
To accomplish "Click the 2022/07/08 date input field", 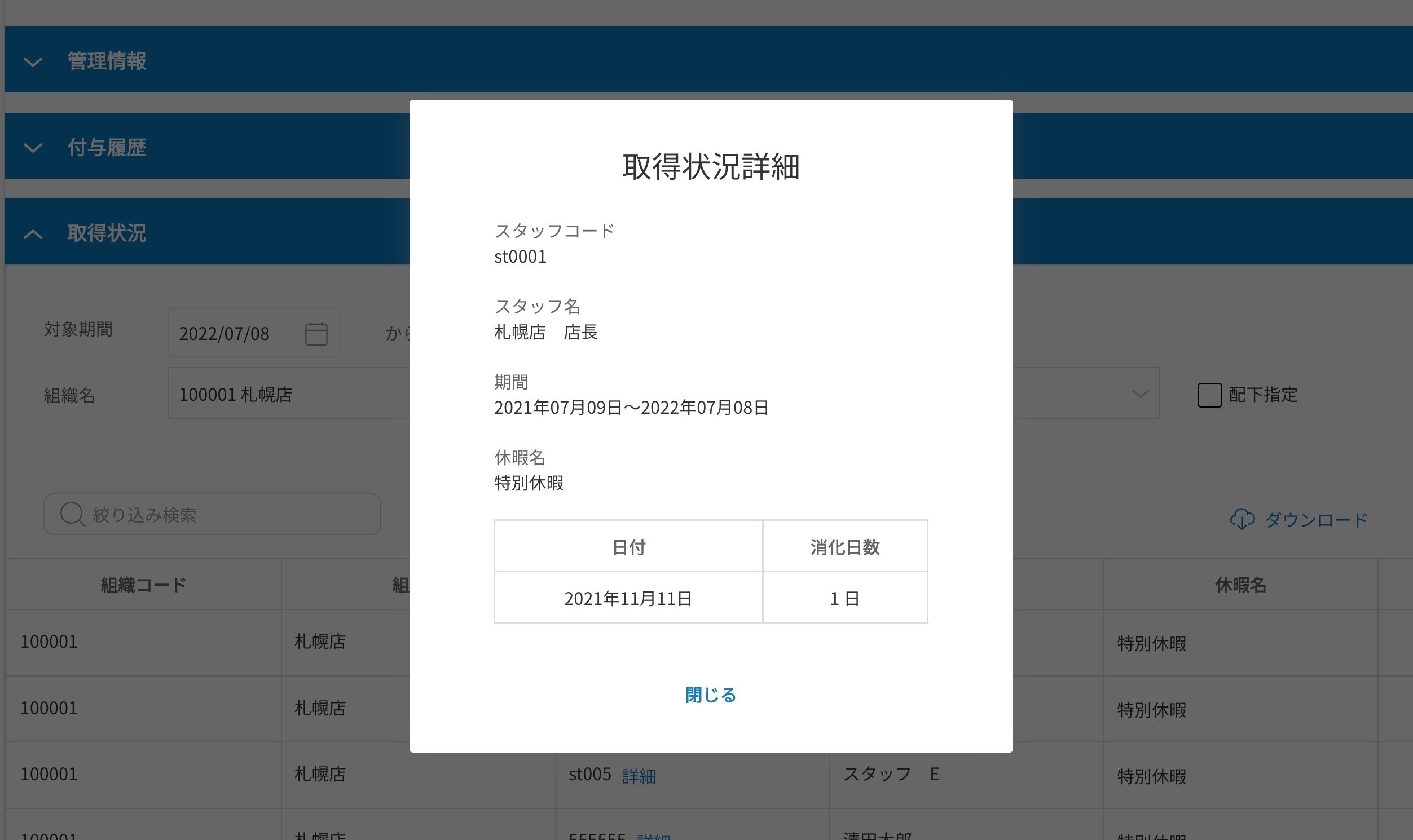I will click(238, 333).
